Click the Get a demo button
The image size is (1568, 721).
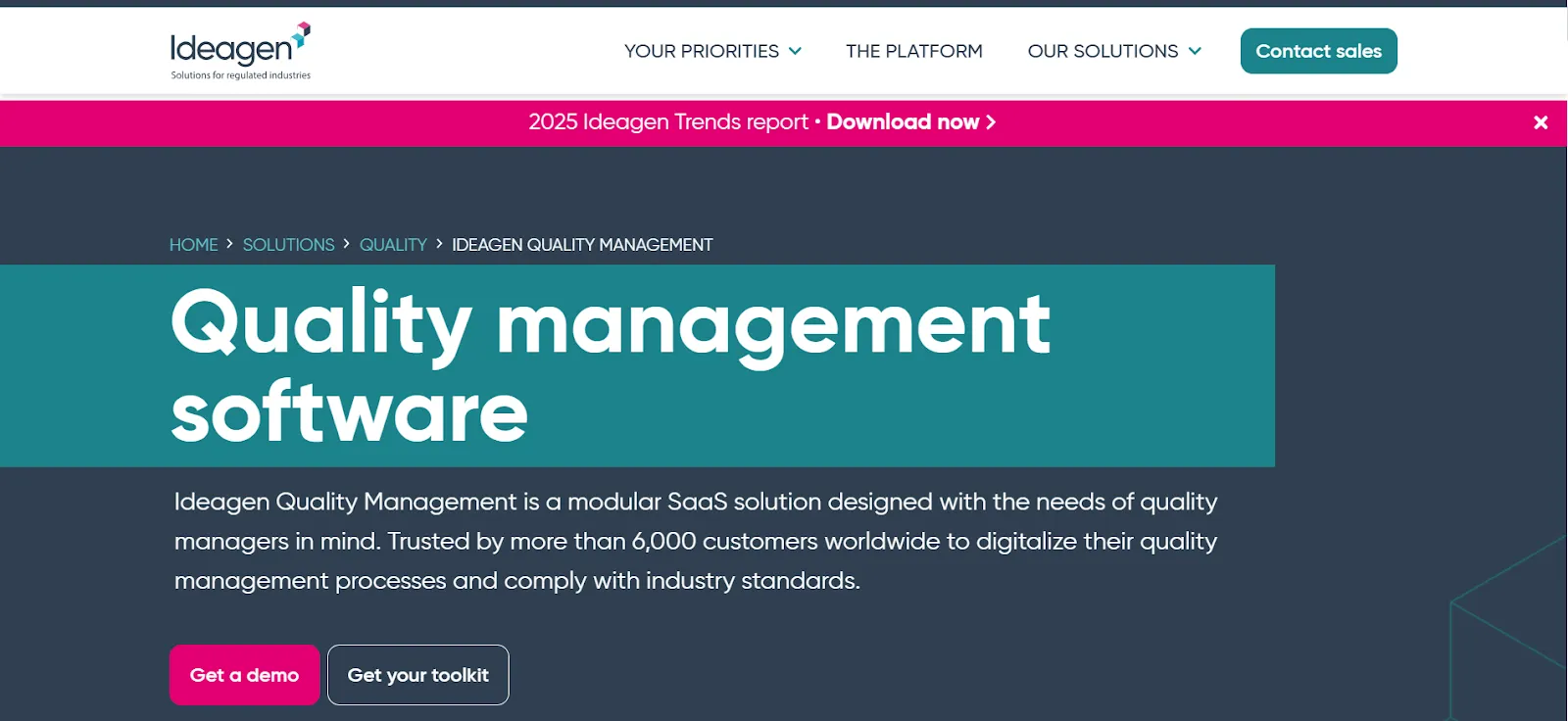pos(244,675)
